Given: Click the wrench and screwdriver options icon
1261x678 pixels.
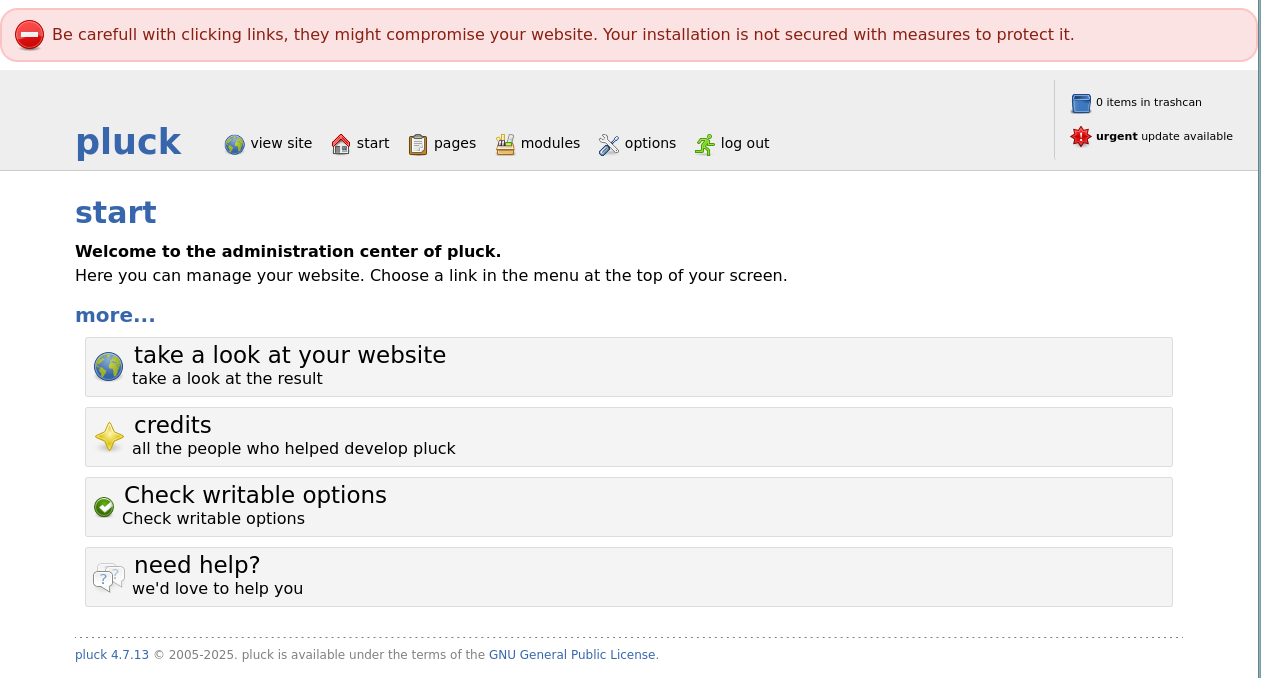Looking at the screenshot, I should pos(609,145).
